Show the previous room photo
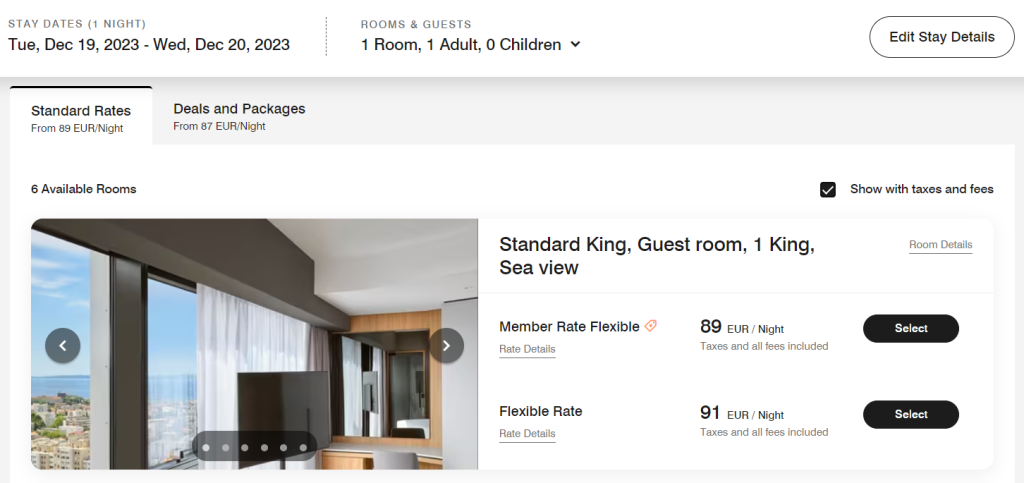 pyautogui.click(x=63, y=346)
